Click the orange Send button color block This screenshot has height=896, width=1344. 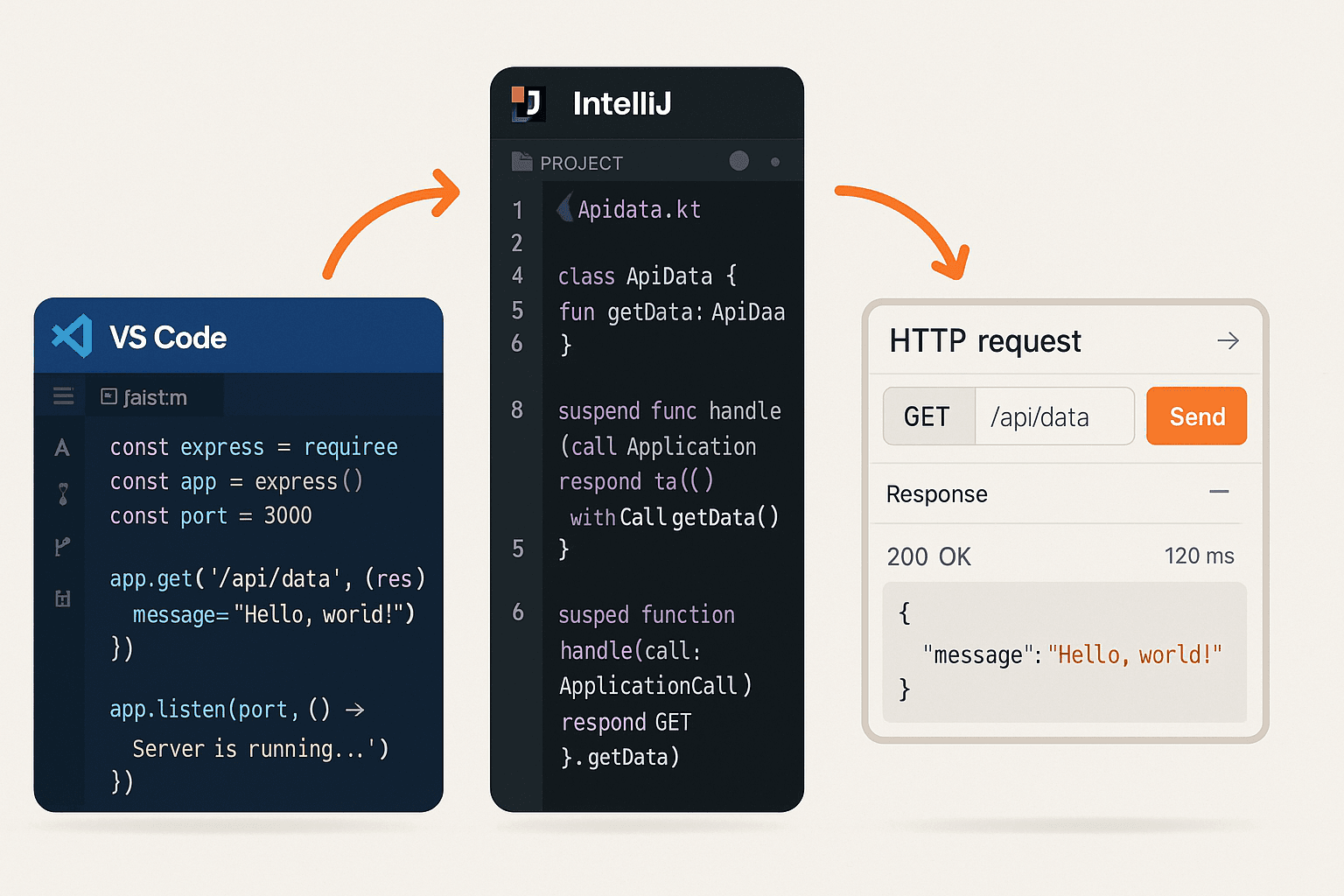tap(1196, 416)
